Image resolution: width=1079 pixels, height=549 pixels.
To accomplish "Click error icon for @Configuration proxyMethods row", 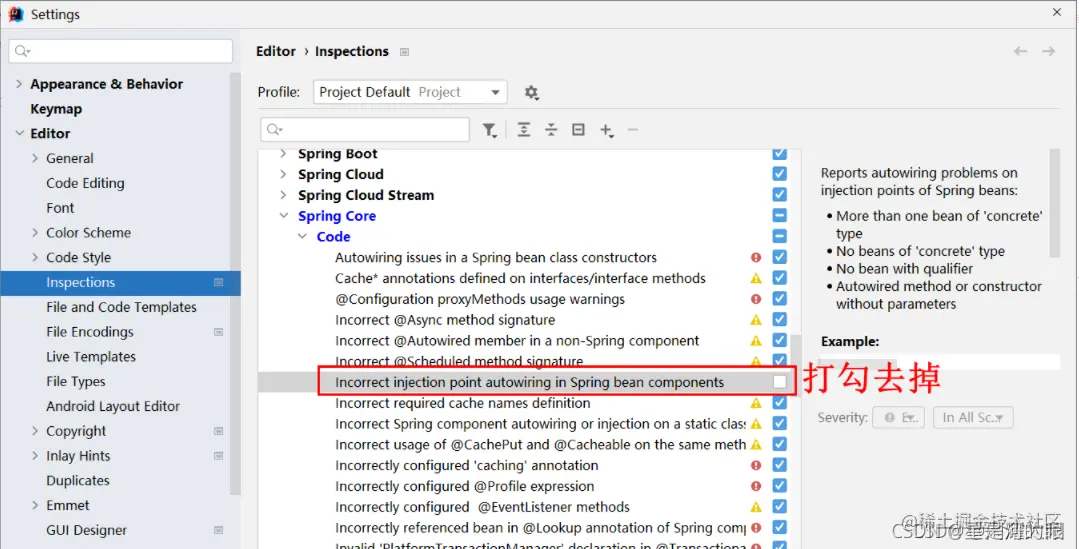I will (x=756, y=299).
